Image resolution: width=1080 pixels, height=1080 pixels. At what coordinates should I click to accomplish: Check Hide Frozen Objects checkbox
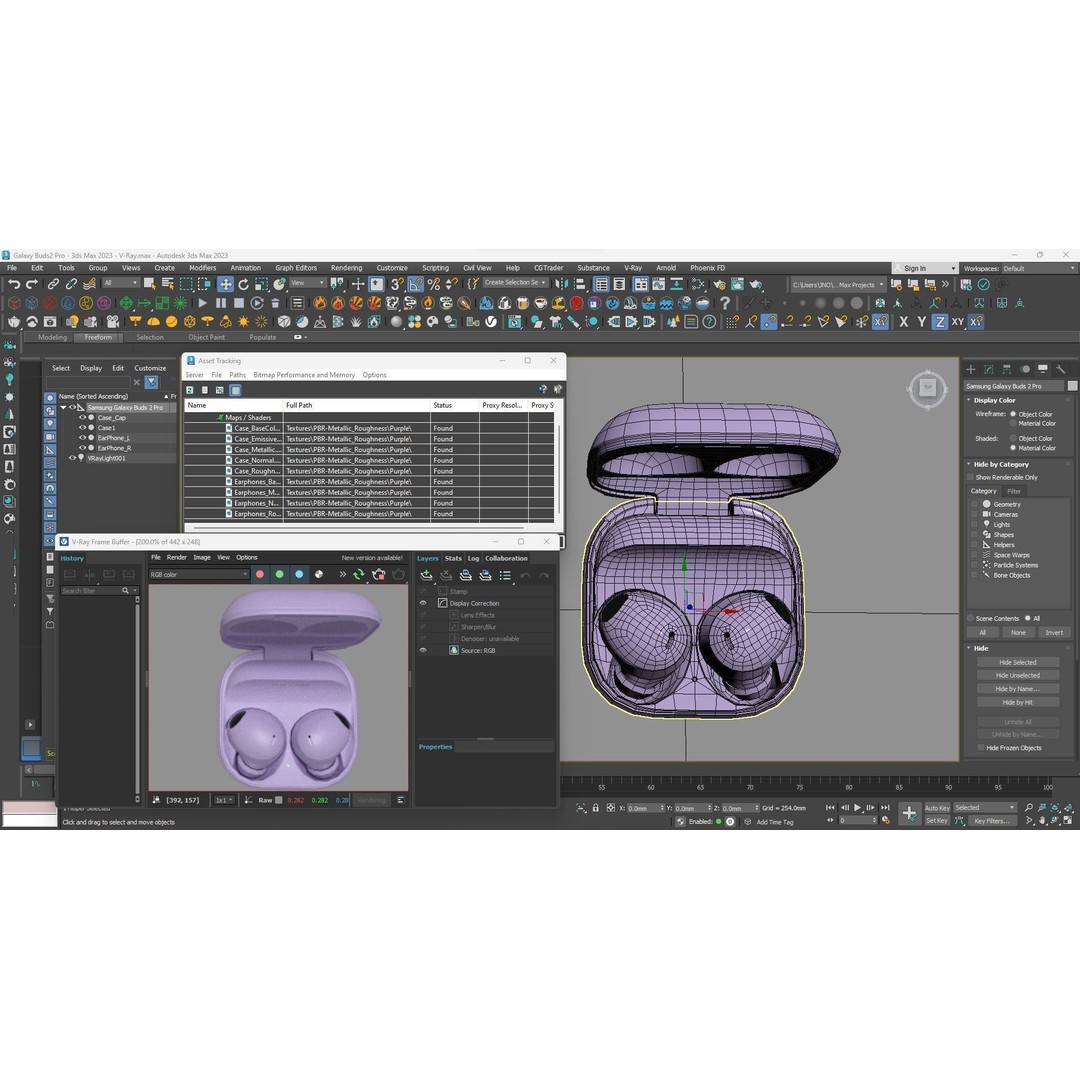coord(981,748)
